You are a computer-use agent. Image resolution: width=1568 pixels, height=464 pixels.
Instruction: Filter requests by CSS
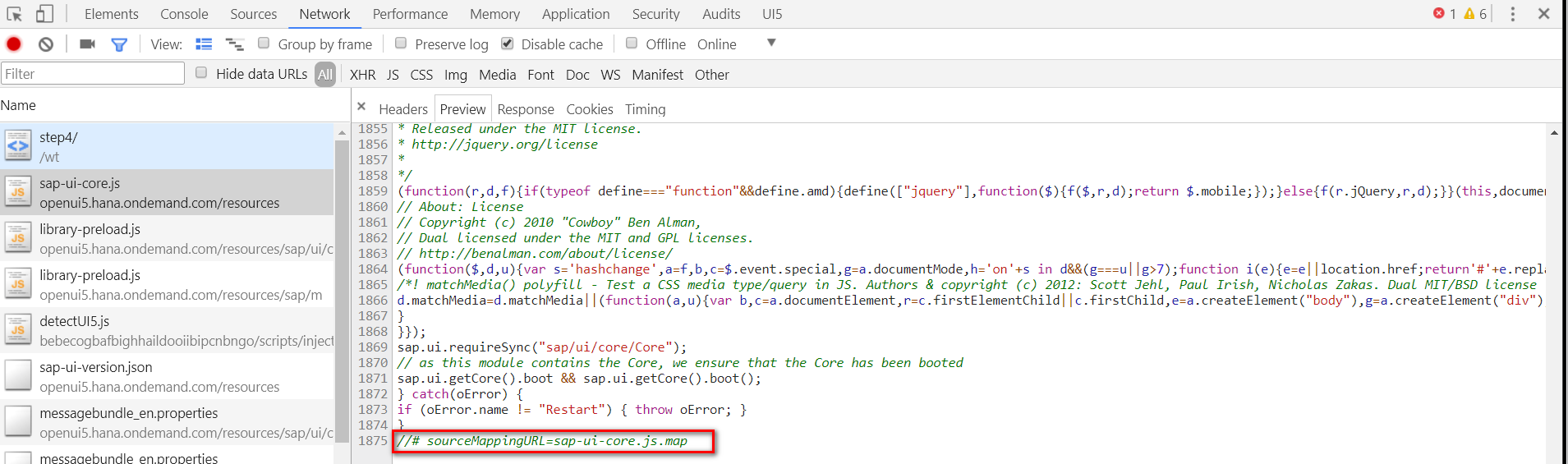tap(421, 75)
